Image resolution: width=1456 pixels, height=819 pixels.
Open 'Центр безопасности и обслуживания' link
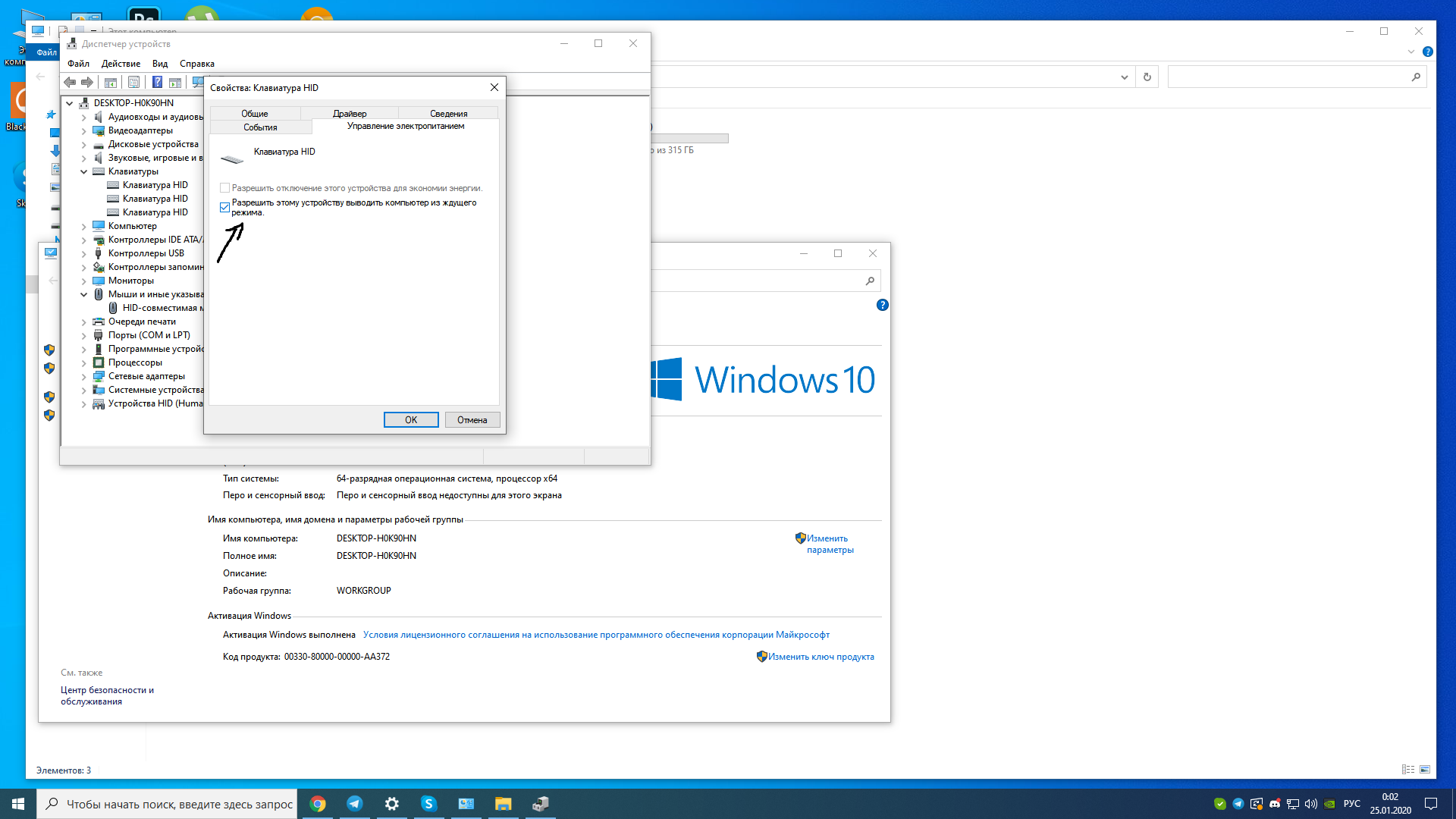(107, 696)
